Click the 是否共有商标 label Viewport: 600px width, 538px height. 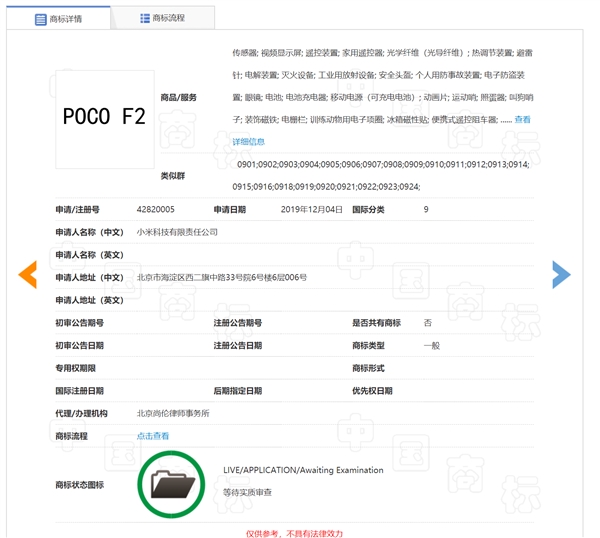[377, 323]
